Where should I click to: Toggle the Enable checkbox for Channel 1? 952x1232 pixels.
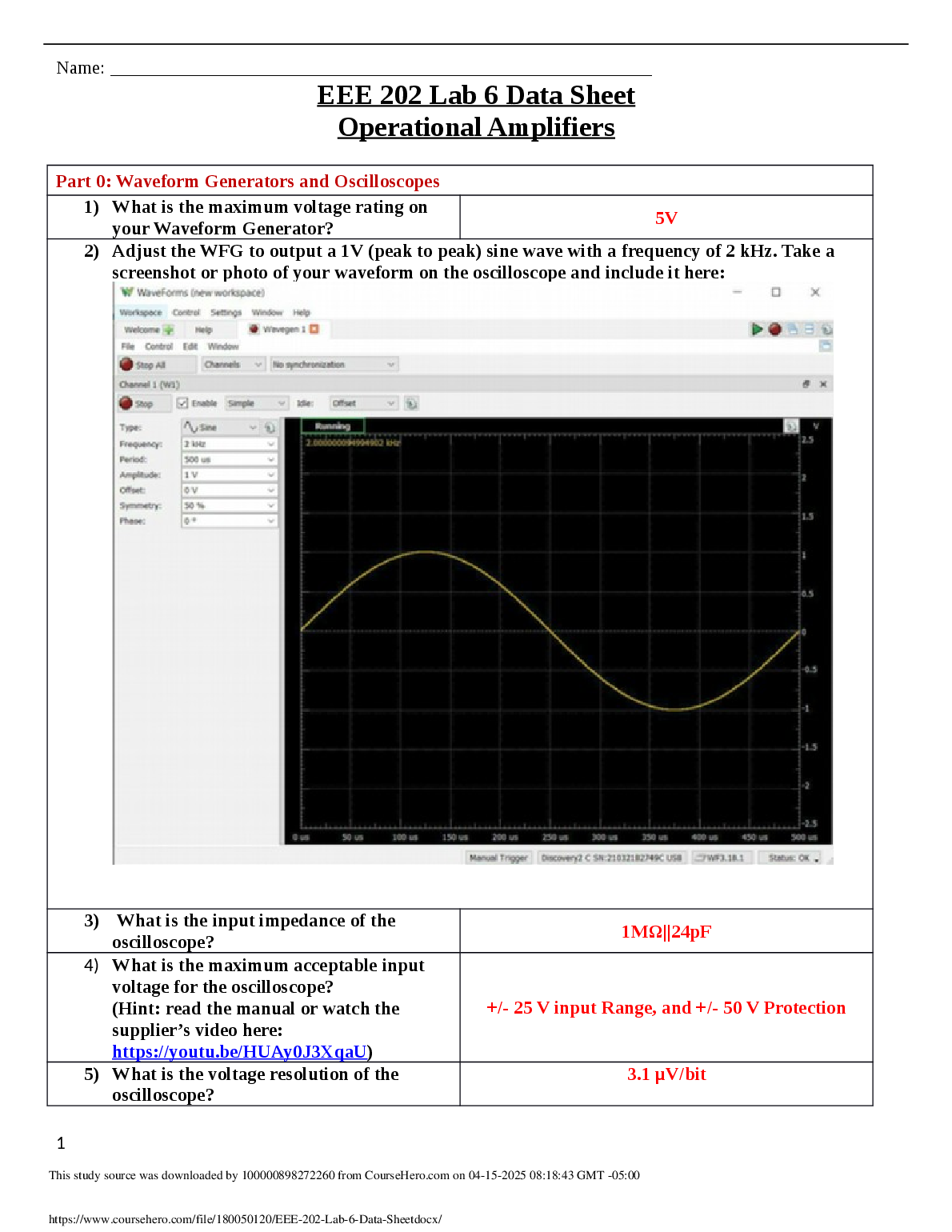[x=182, y=403]
